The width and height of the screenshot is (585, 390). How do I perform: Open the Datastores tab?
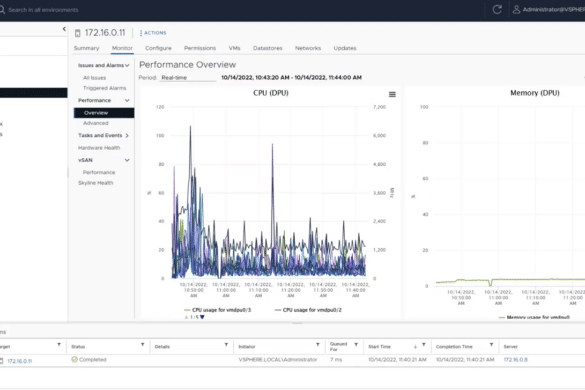(x=268, y=48)
